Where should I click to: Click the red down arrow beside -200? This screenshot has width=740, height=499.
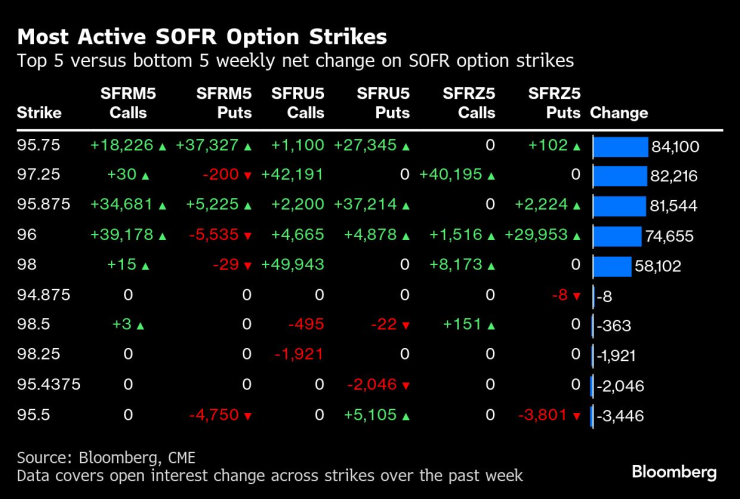click(247, 176)
